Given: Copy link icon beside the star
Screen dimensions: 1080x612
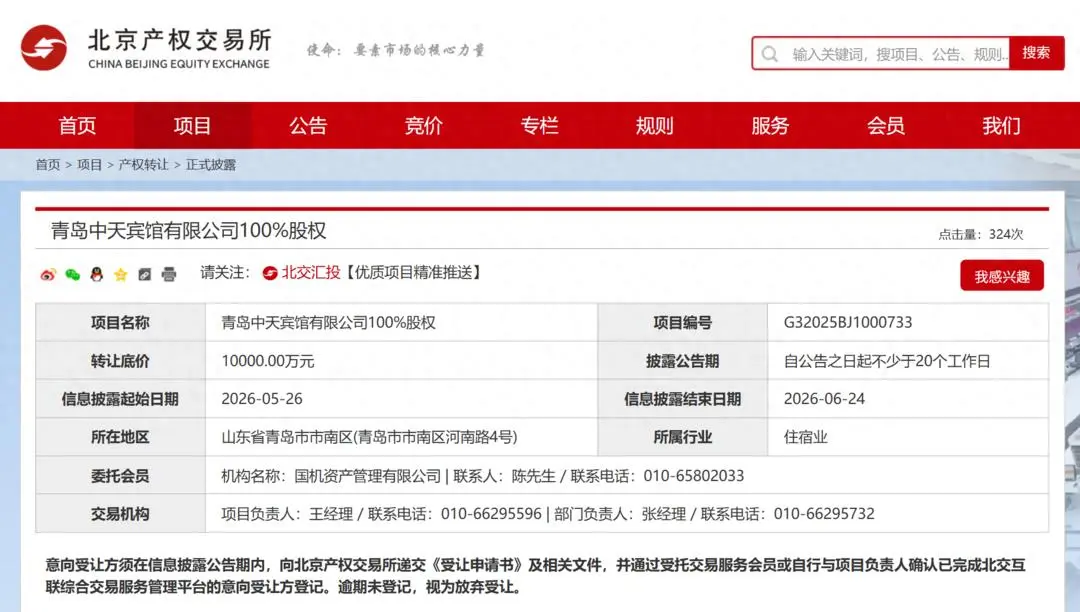Looking at the screenshot, I should coord(145,275).
